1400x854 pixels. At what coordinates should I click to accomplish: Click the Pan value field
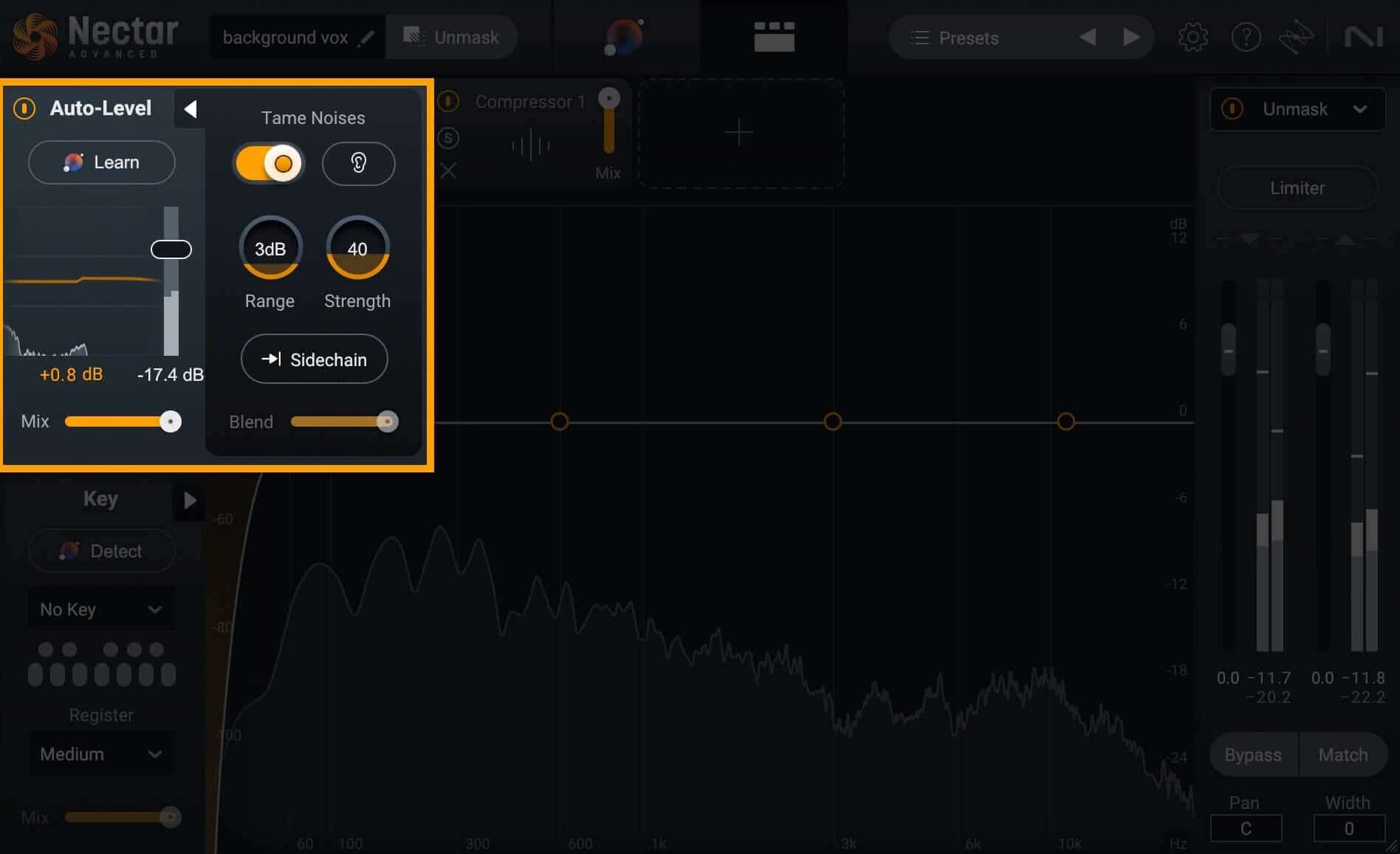click(1246, 828)
